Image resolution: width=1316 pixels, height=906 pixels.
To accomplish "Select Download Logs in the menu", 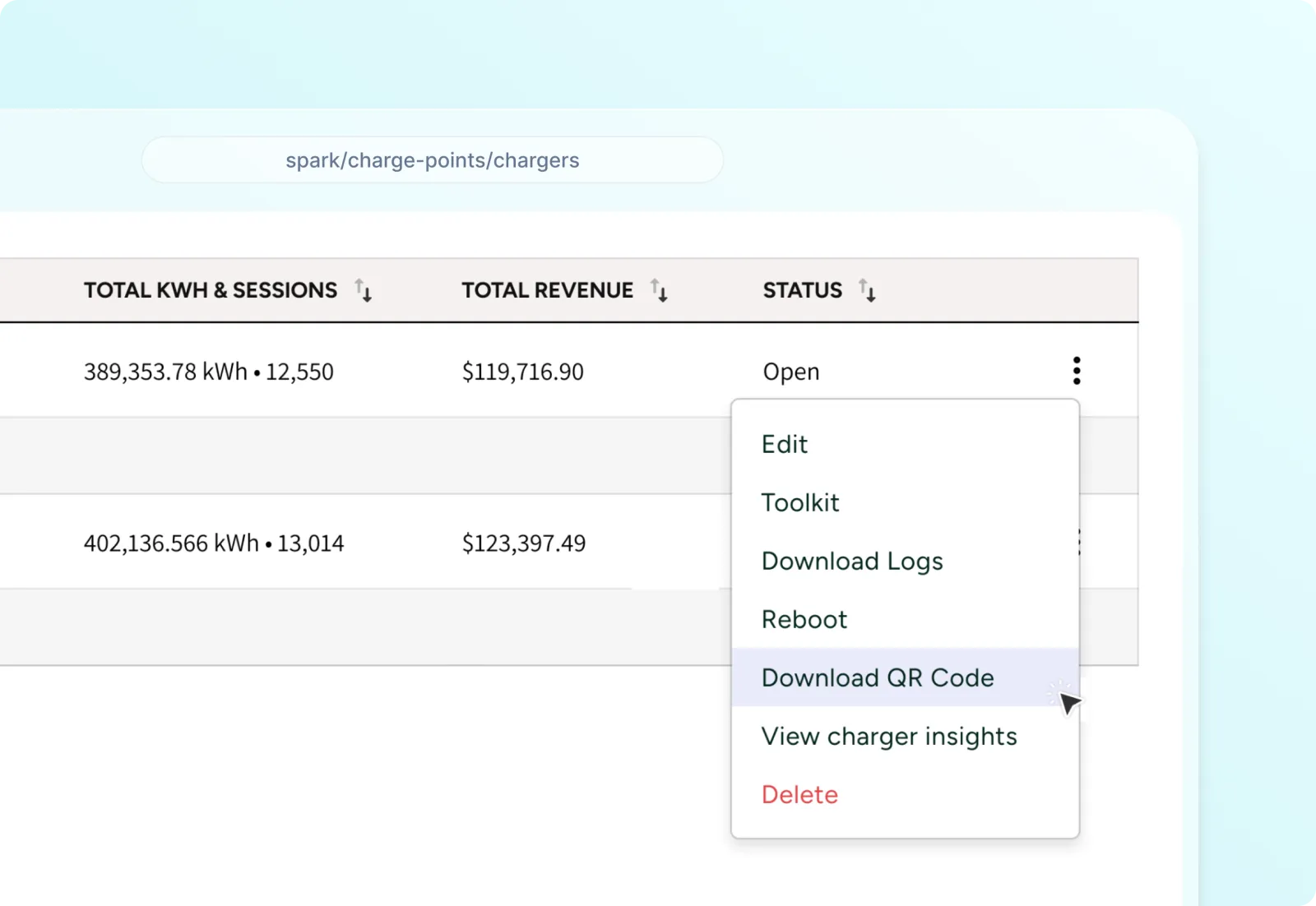I will 852,561.
